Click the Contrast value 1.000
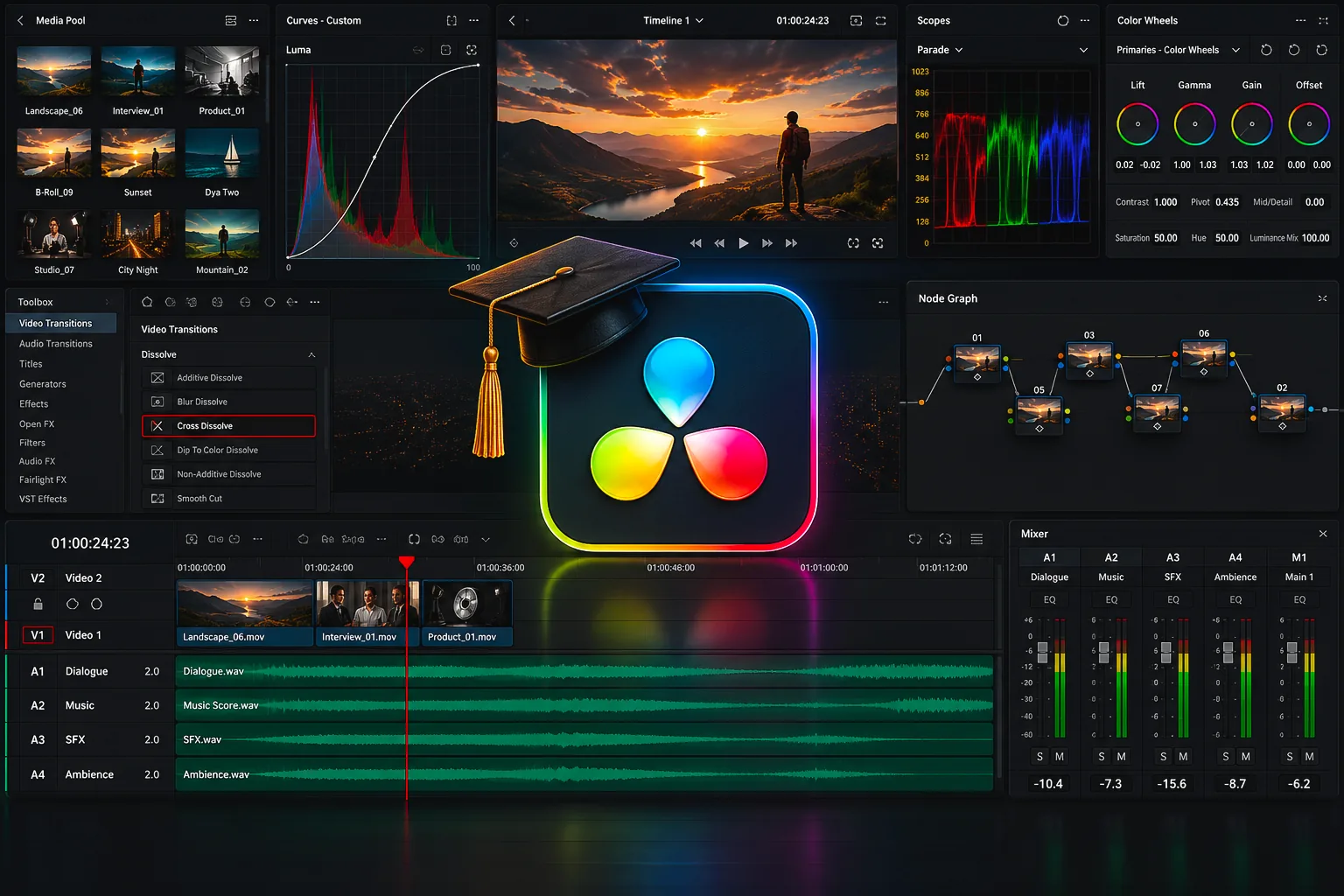 1165,202
